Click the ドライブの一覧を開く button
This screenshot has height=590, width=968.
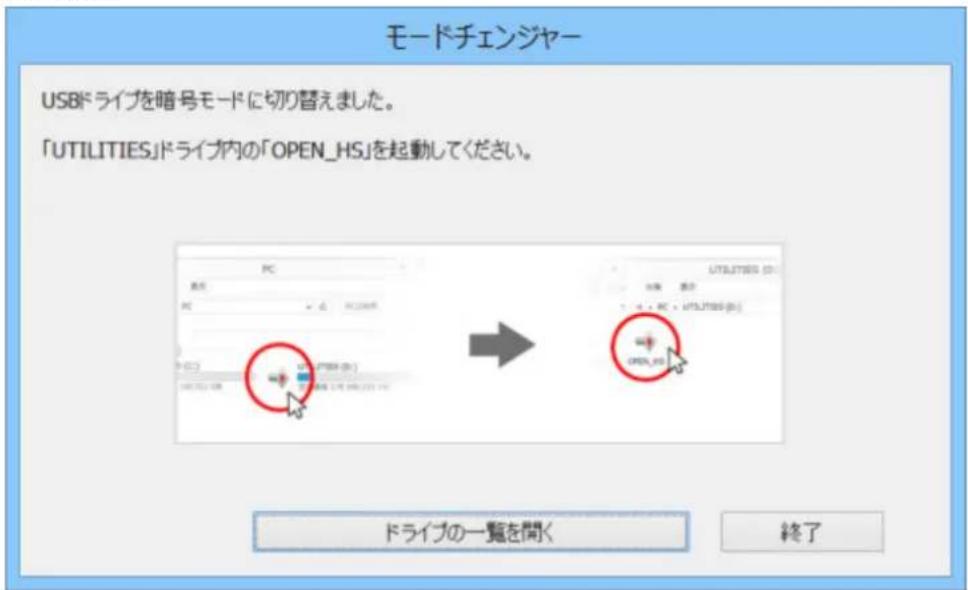470,531
